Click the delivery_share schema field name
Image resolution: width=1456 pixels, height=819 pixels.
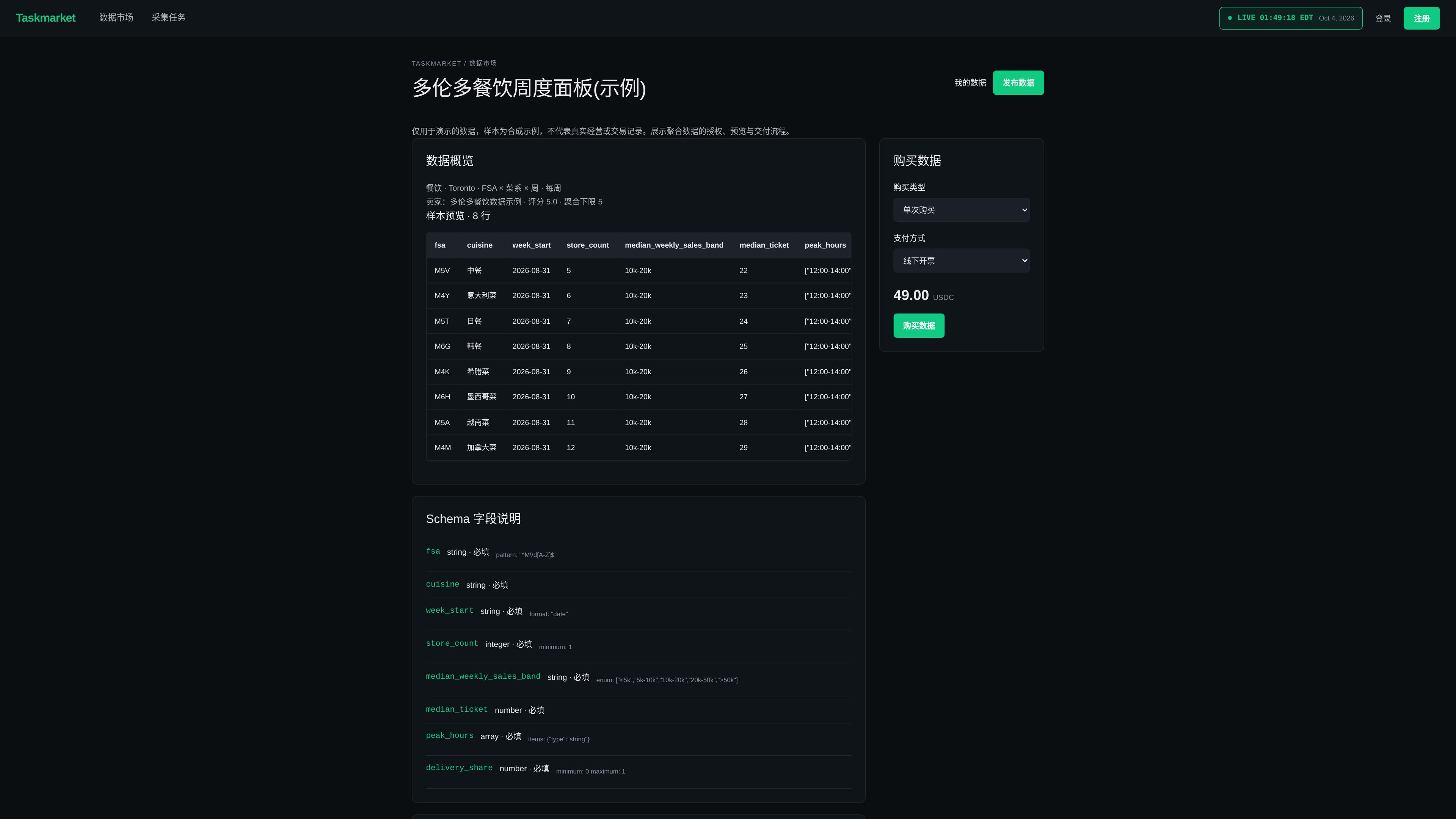[x=459, y=767]
